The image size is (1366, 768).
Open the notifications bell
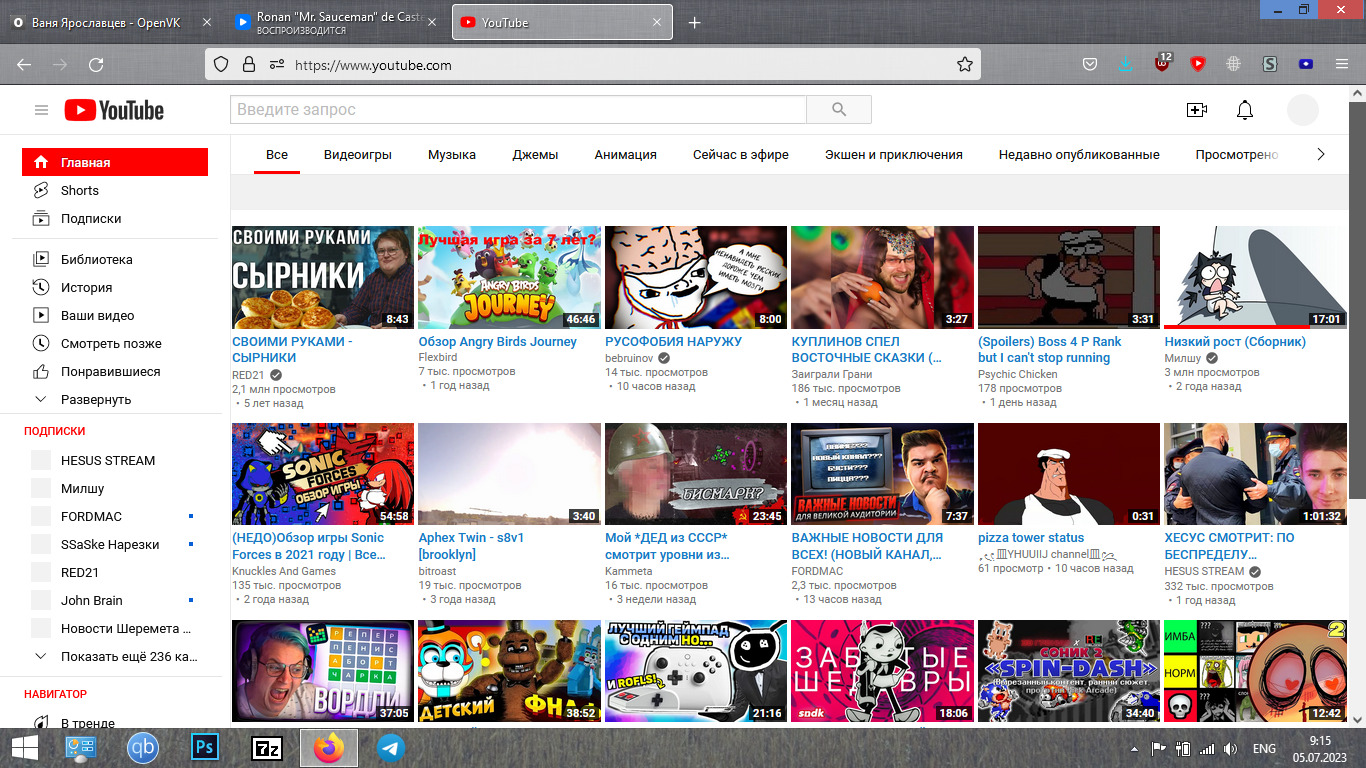click(x=1245, y=110)
